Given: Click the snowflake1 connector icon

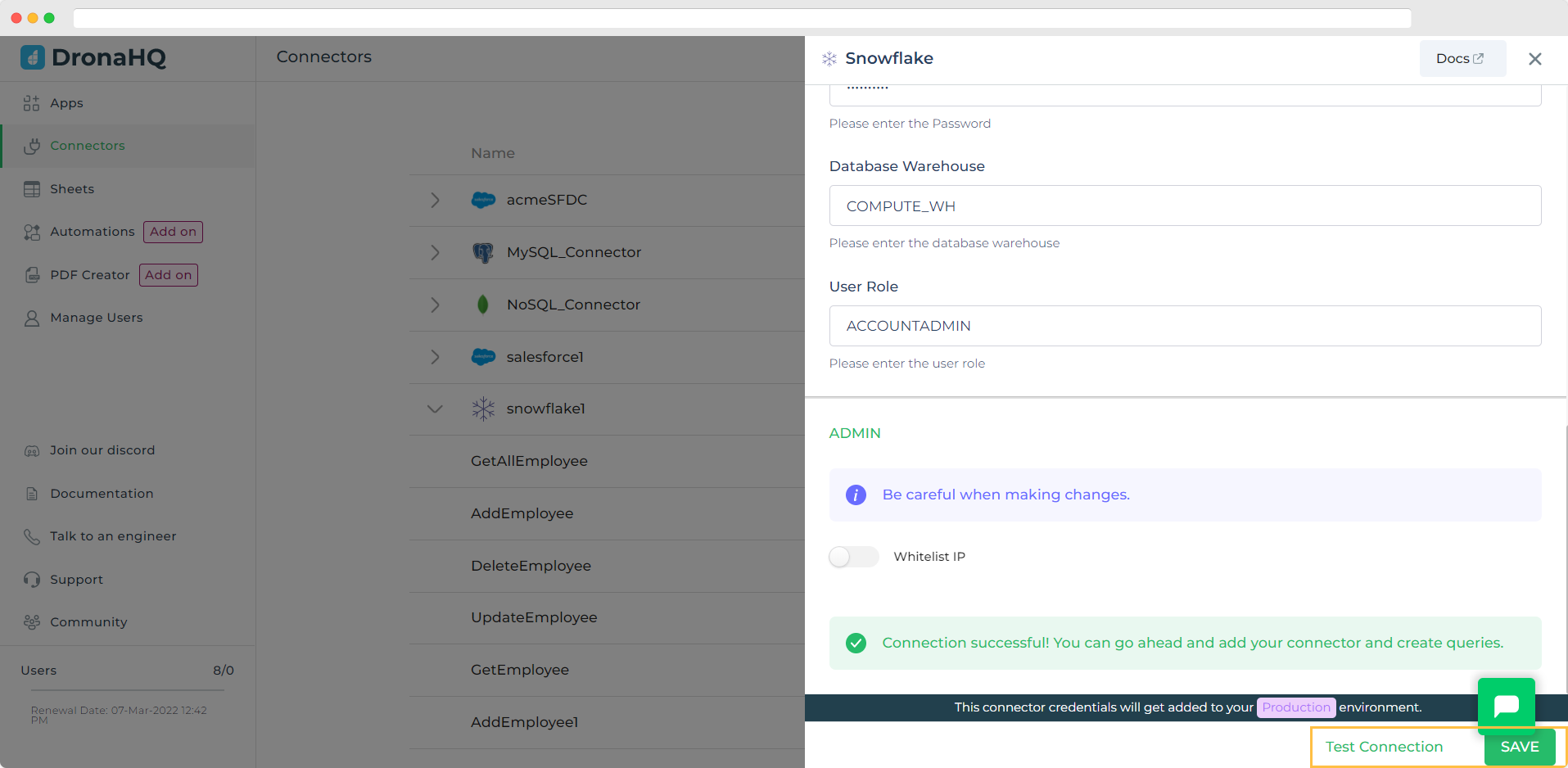Looking at the screenshot, I should [x=483, y=409].
